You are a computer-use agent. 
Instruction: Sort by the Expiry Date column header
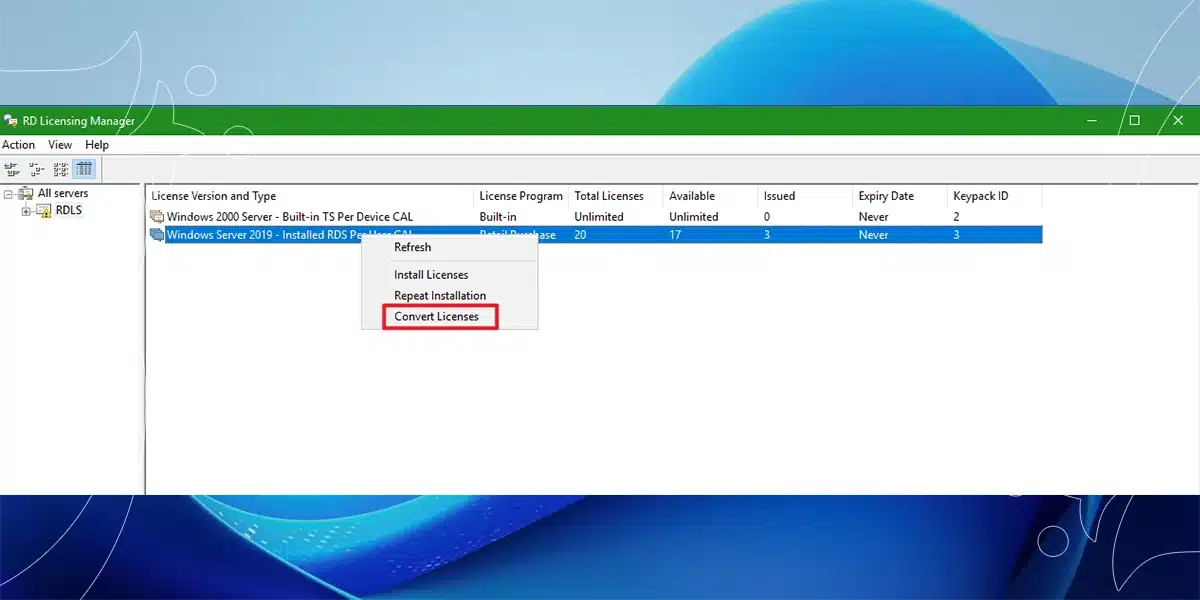coord(886,196)
